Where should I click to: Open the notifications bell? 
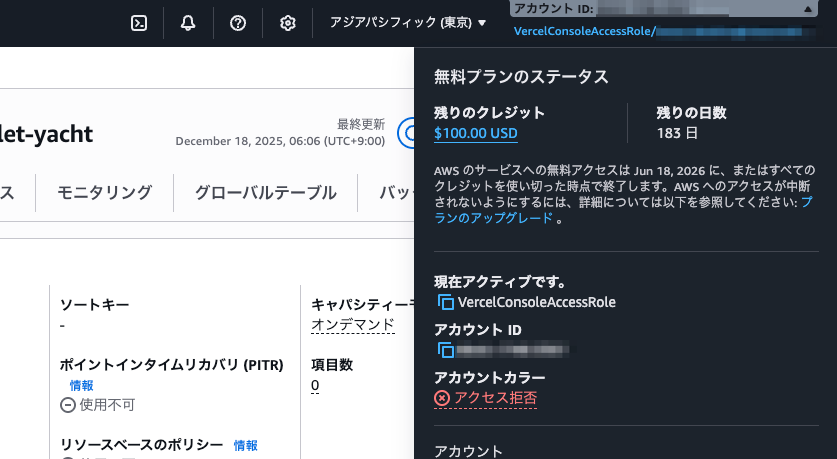[x=188, y=23]
